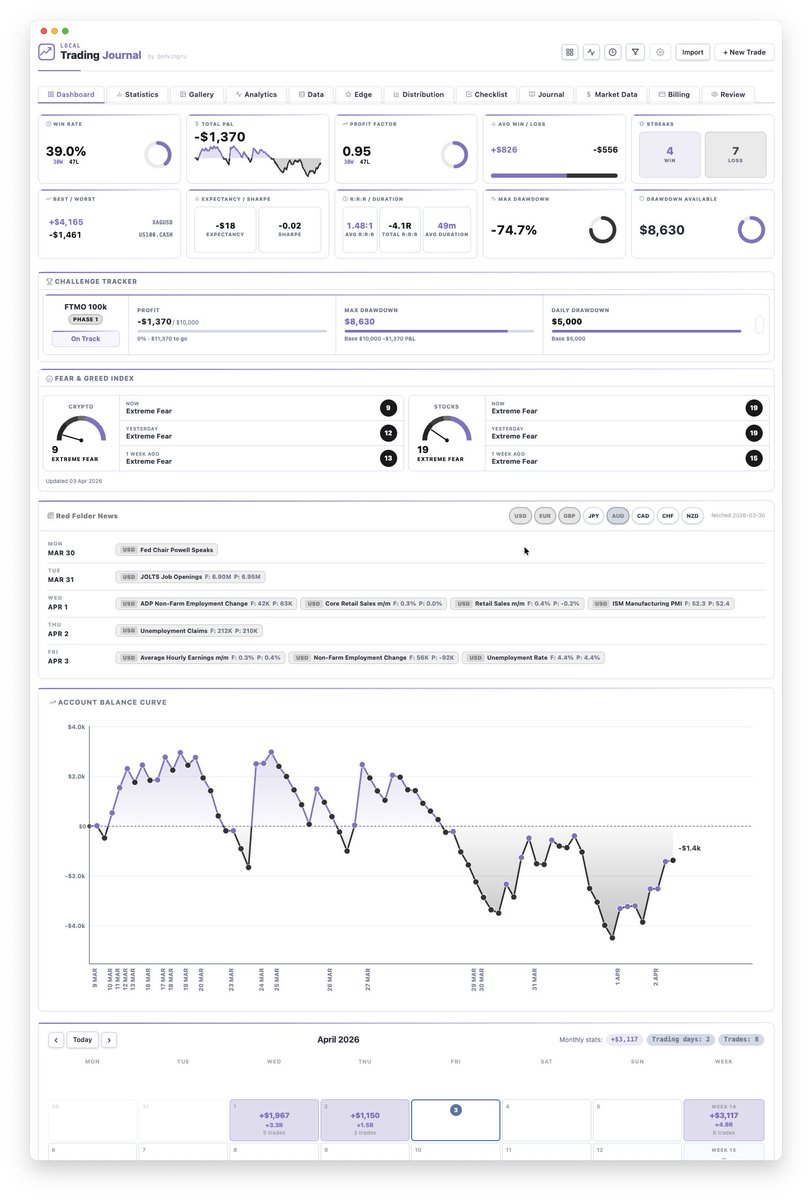
Task: Click the Daily Drawdown $5,000 progress bar
Action: point(646,331)
